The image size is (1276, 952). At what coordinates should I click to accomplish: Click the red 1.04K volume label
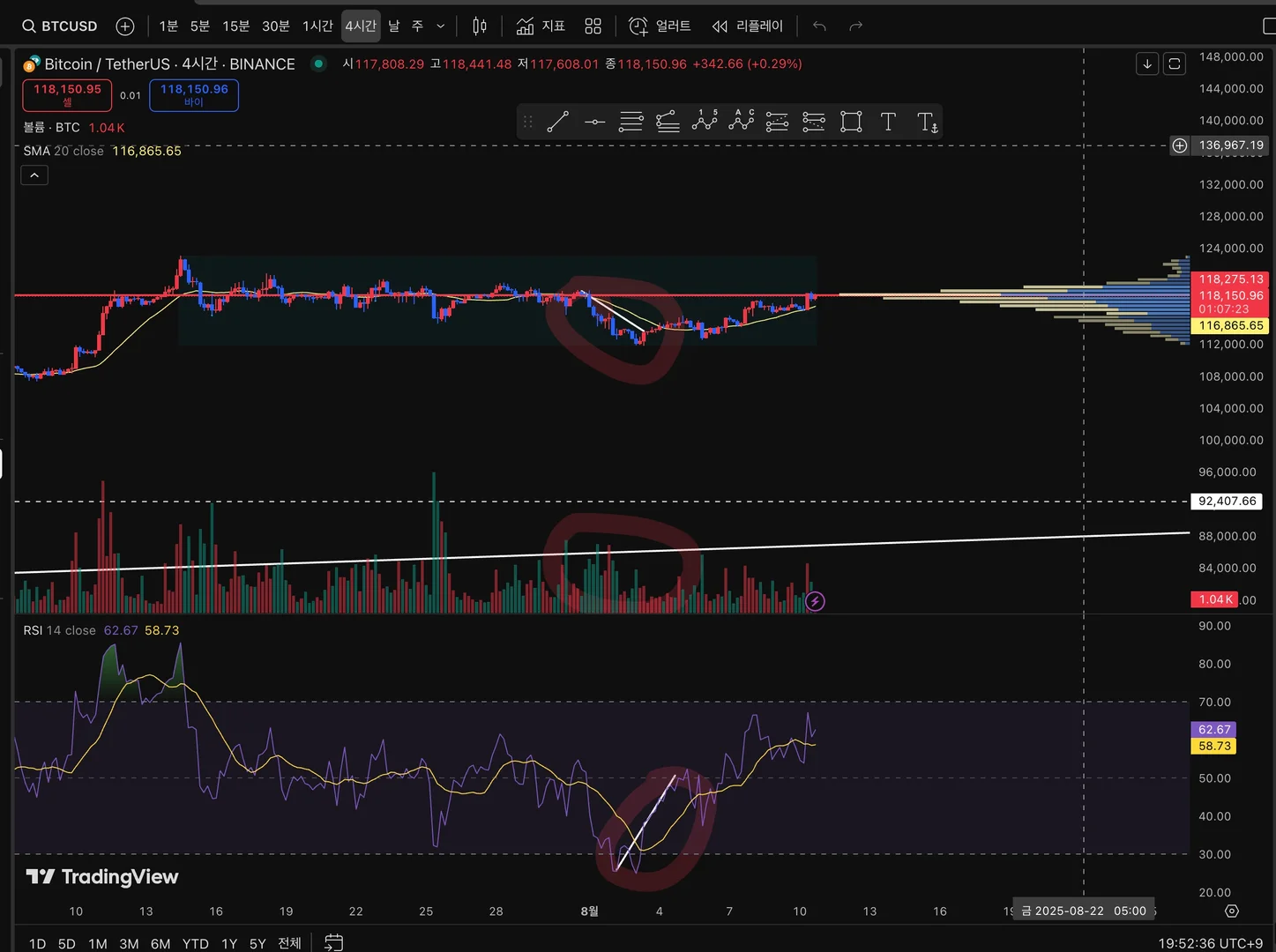pyautogui.click(x=1214, y=599)
